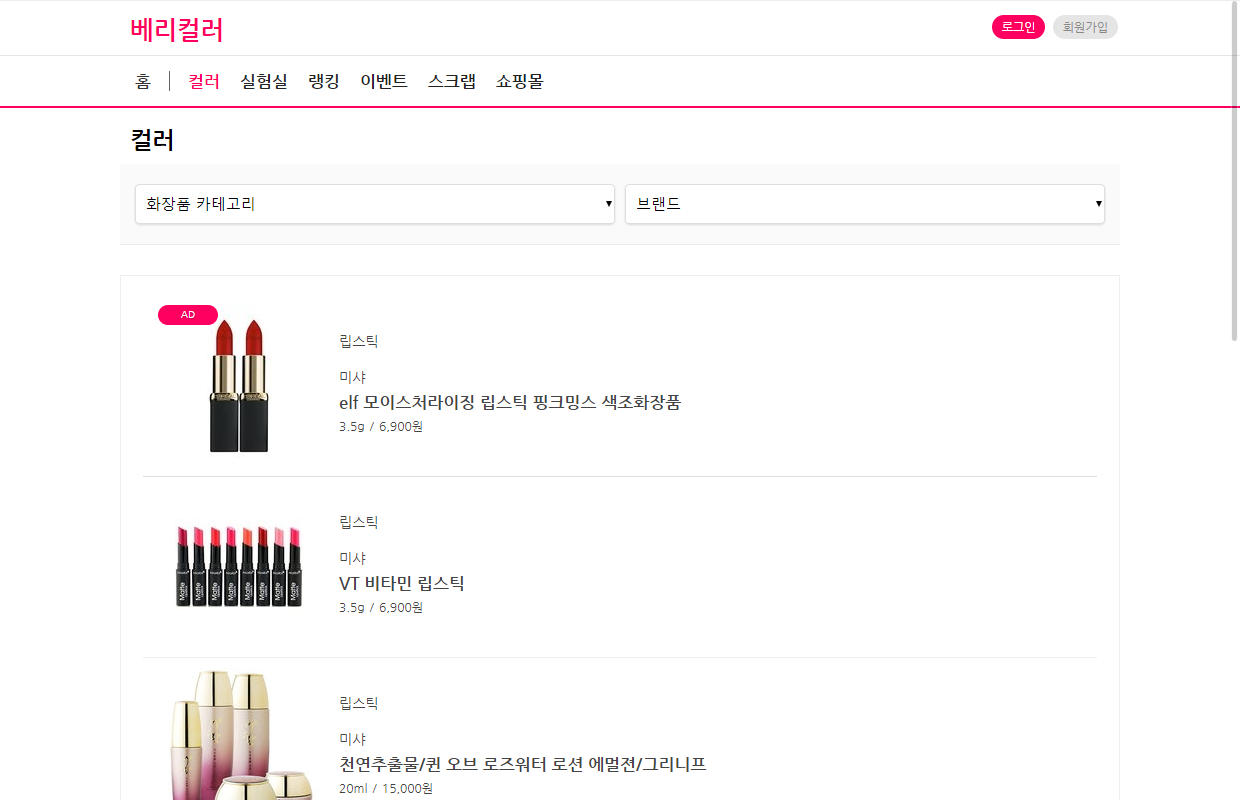1240x800 pixels.
Task: Select the 컬러 navigation tab
Action: coord(204,82)
